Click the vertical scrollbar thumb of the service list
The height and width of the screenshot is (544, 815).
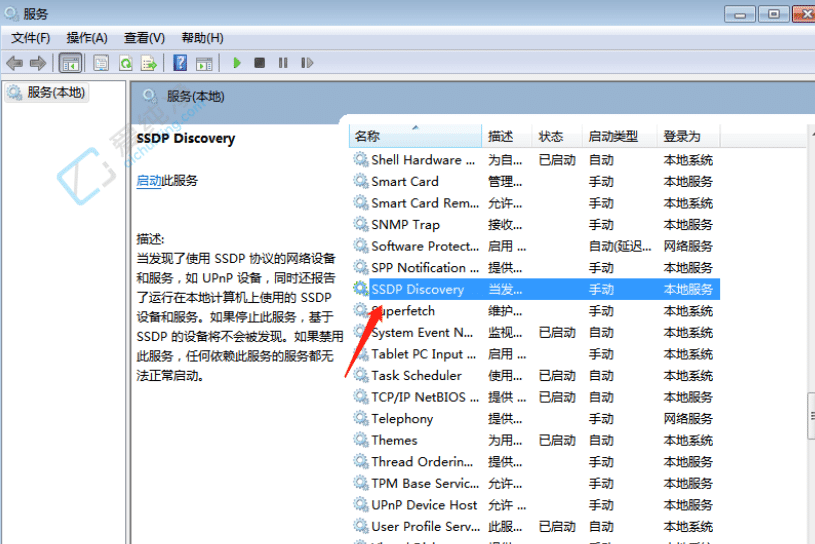[811, 416]
